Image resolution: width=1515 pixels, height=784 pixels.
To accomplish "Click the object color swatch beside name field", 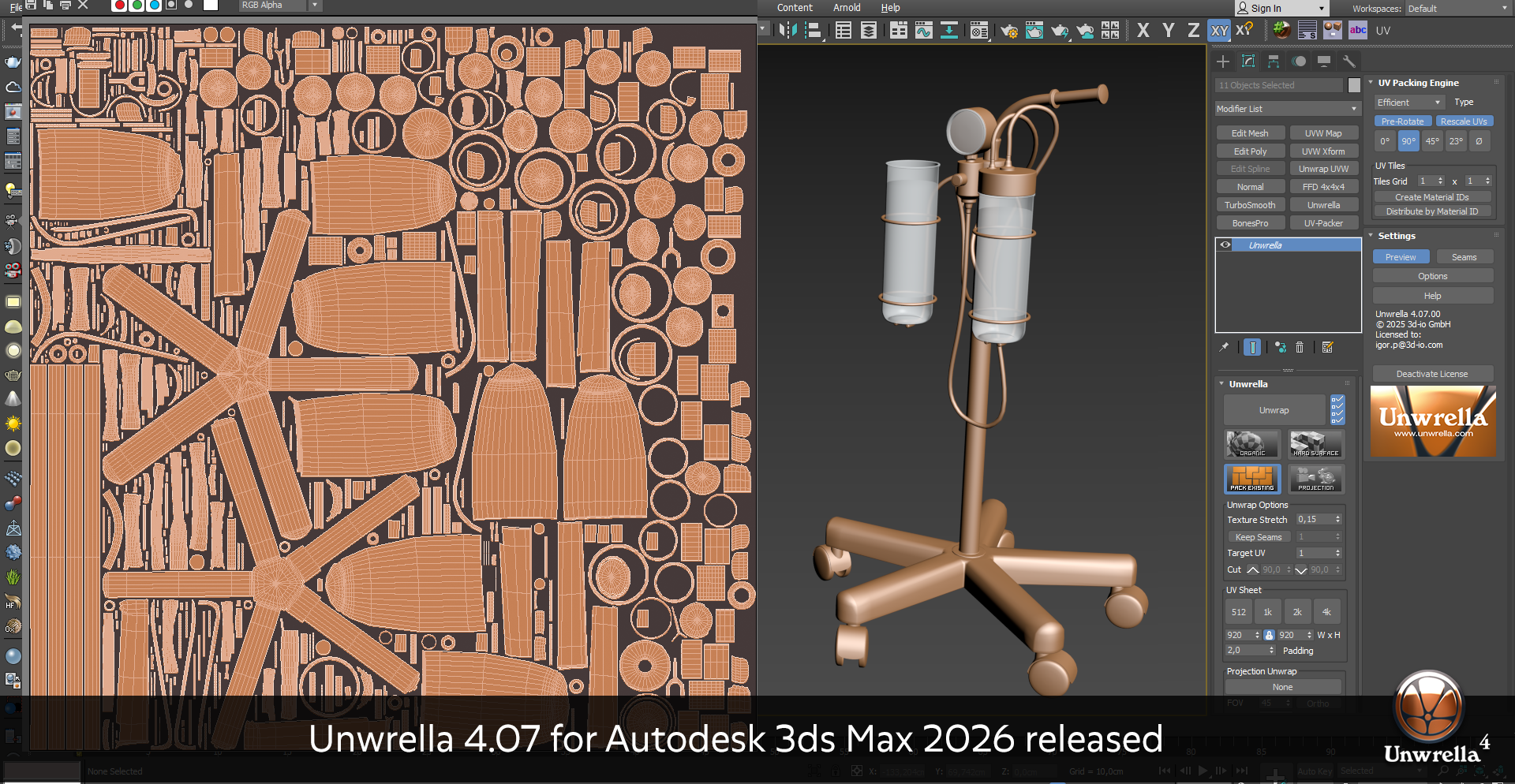I will tap(1354, 85).
